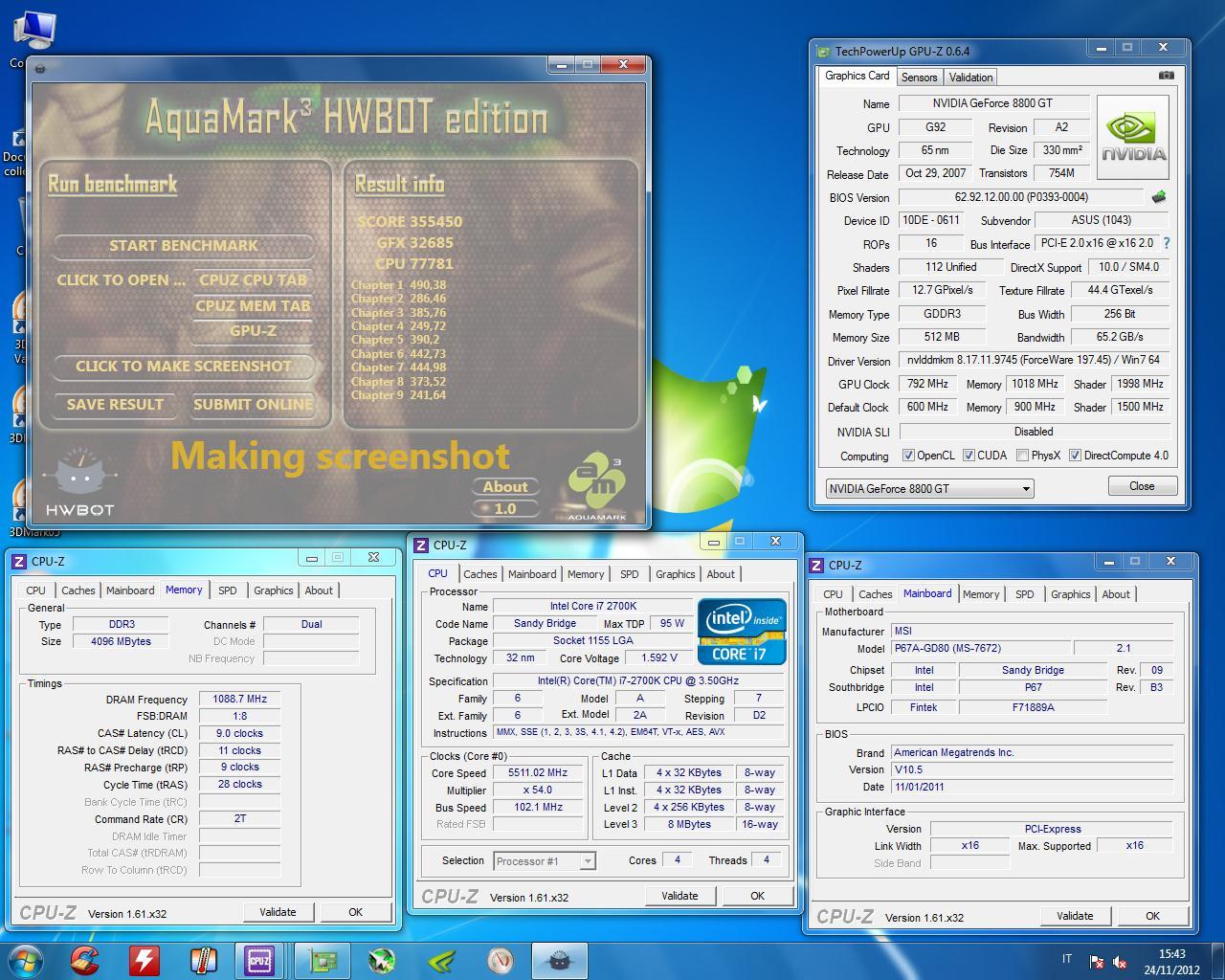1225x980 pixels.
Task: Click the red lightning bolt taskbar icon
Action: click(144, 960)
